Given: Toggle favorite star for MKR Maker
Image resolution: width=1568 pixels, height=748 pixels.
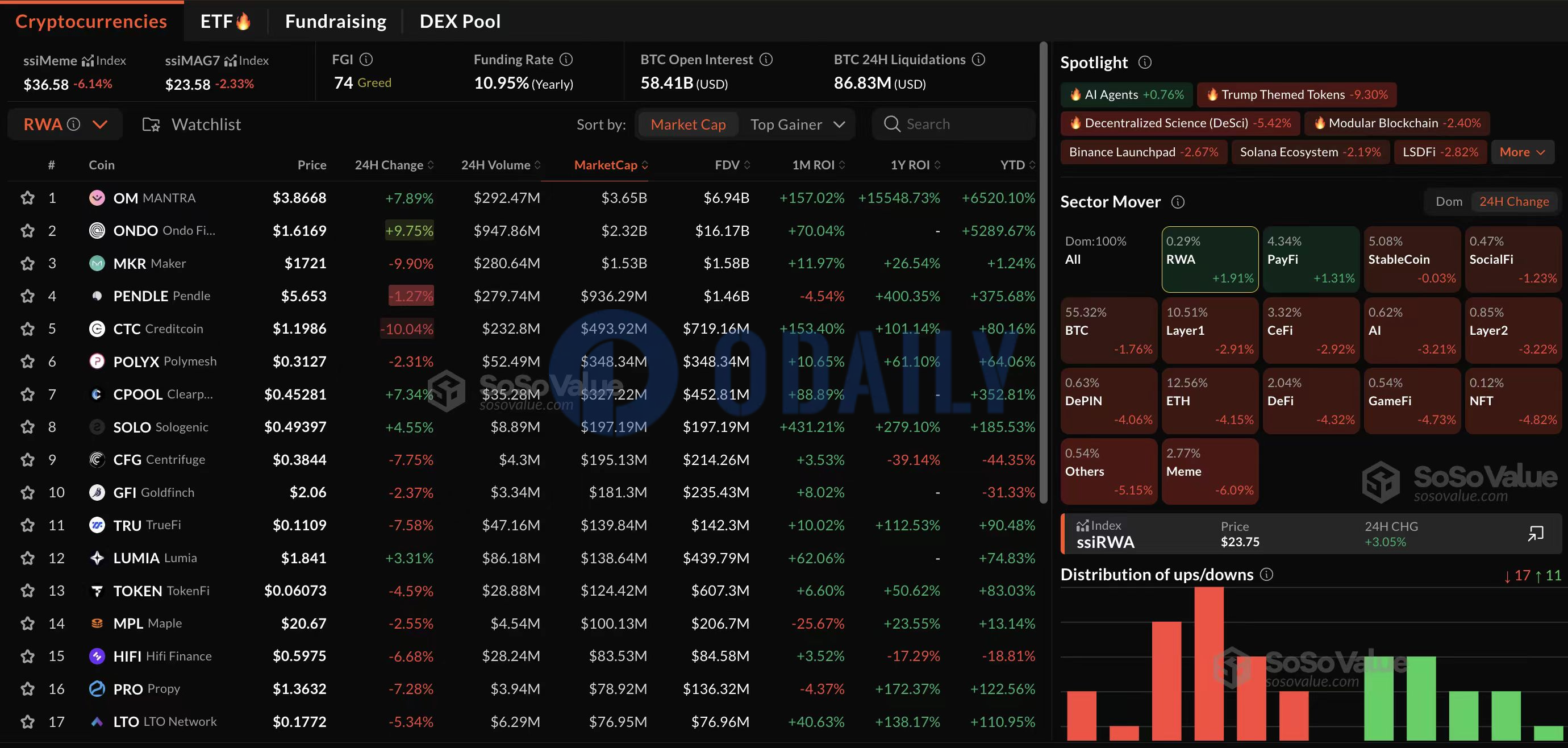Looking at the screenshot, I should pyautogui.click(x=27, y=263).
